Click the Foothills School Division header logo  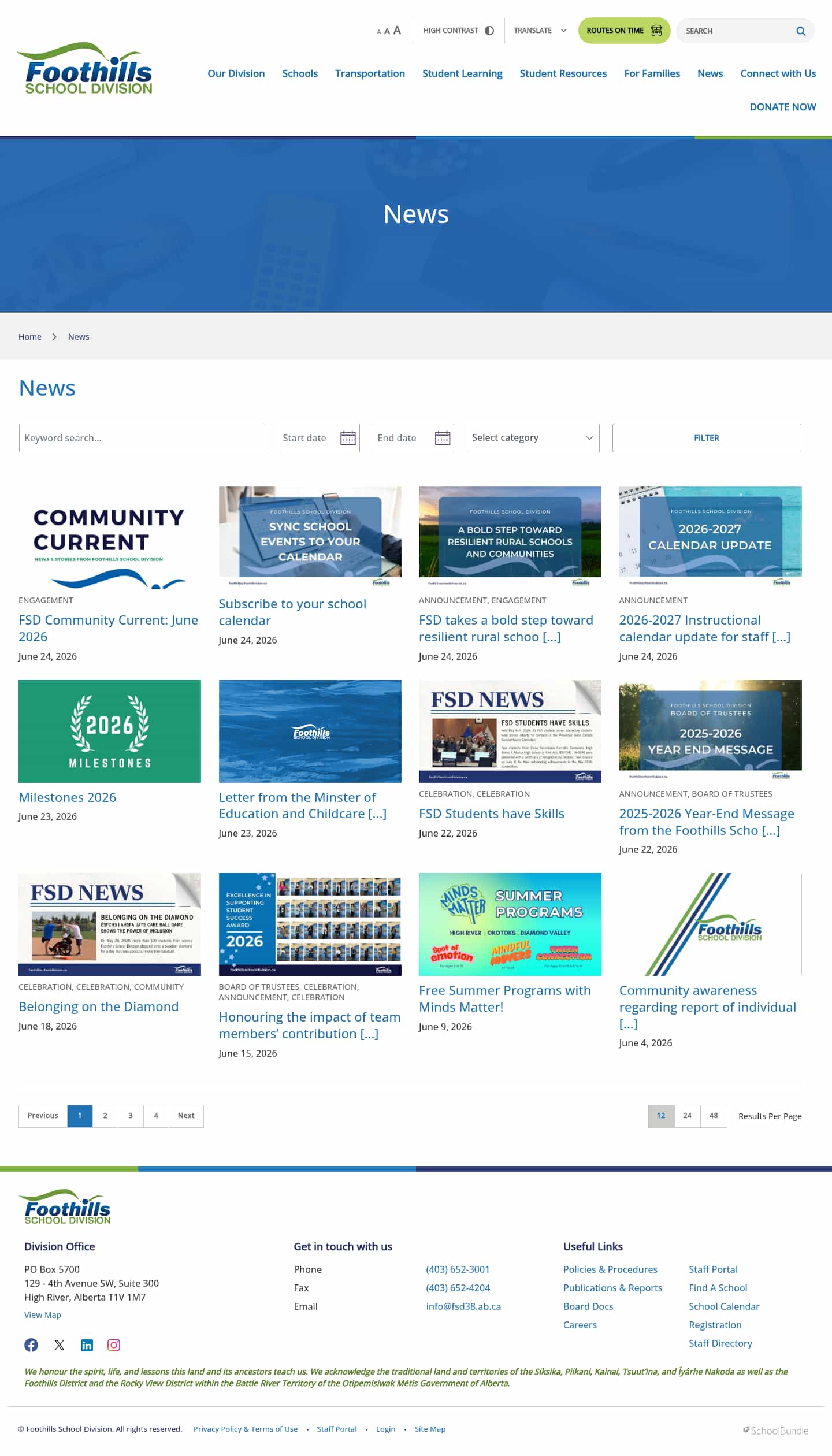pyautogui.click(x=85, y=68)
